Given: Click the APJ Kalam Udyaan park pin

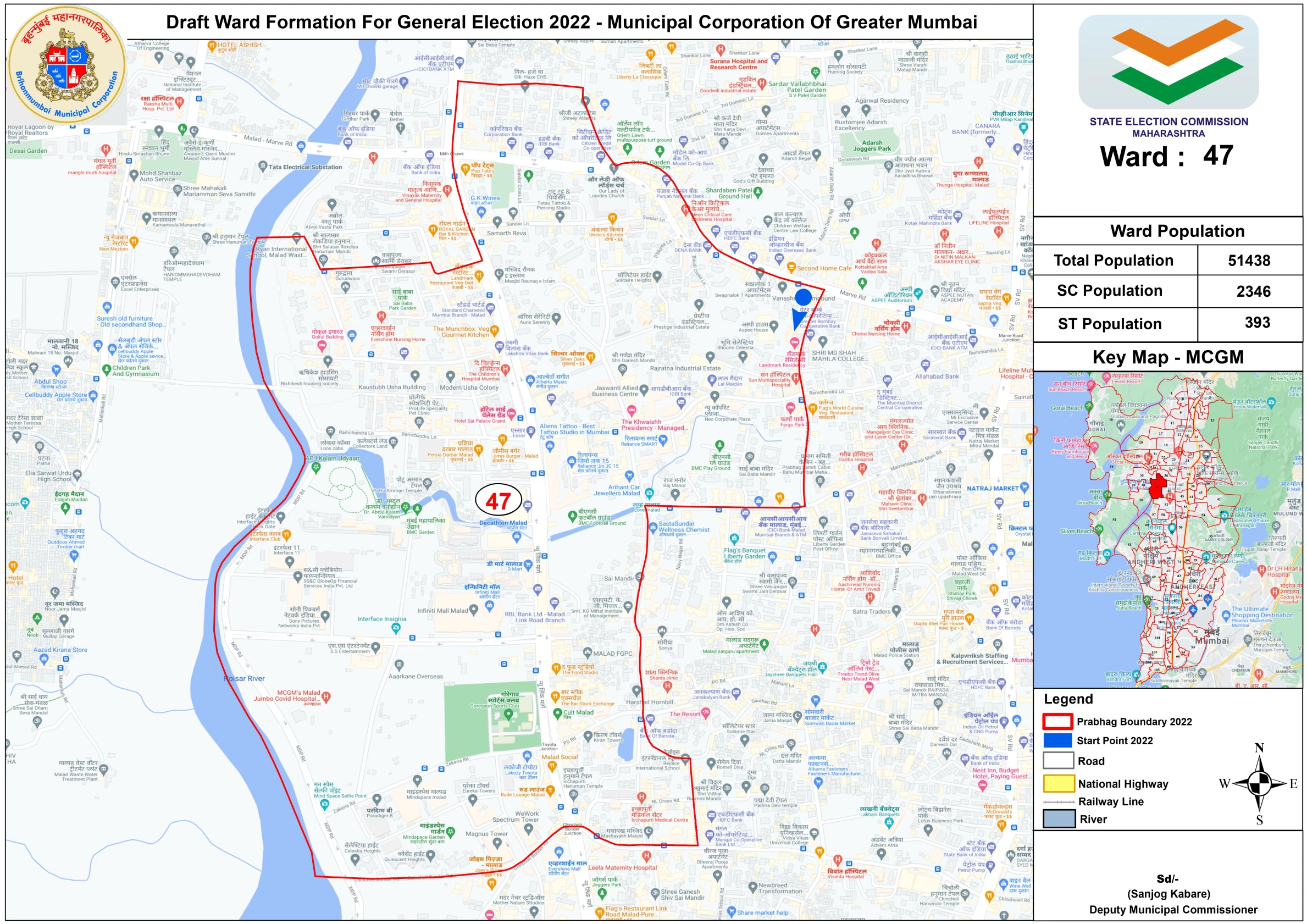Looking at the screenshot, I should 316,467.
